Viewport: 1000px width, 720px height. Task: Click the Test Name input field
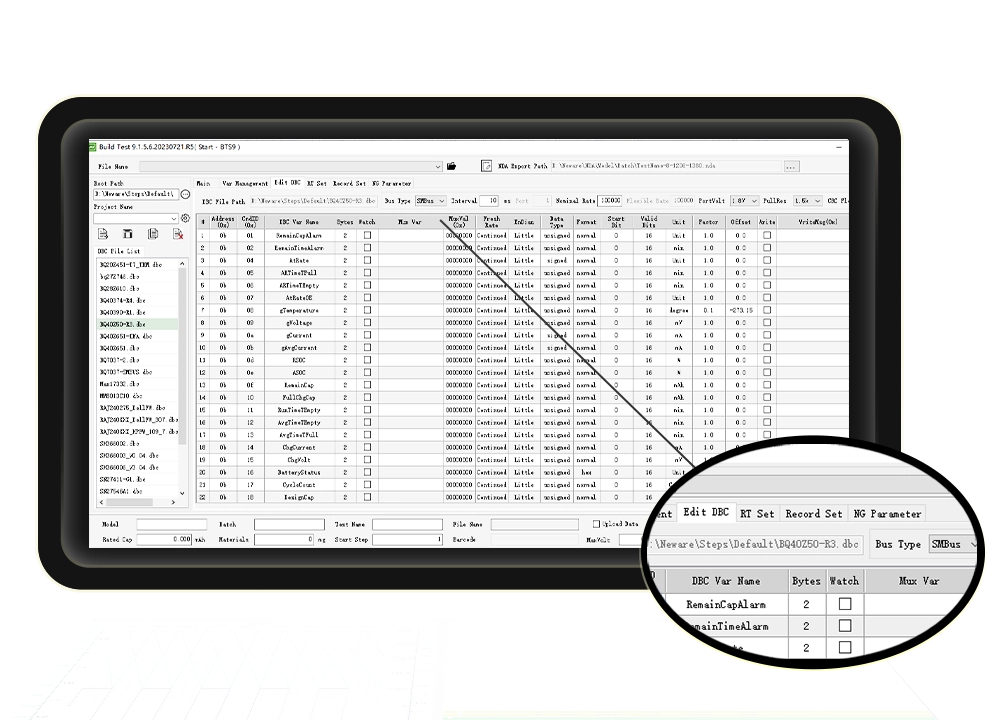coord(407,524)
